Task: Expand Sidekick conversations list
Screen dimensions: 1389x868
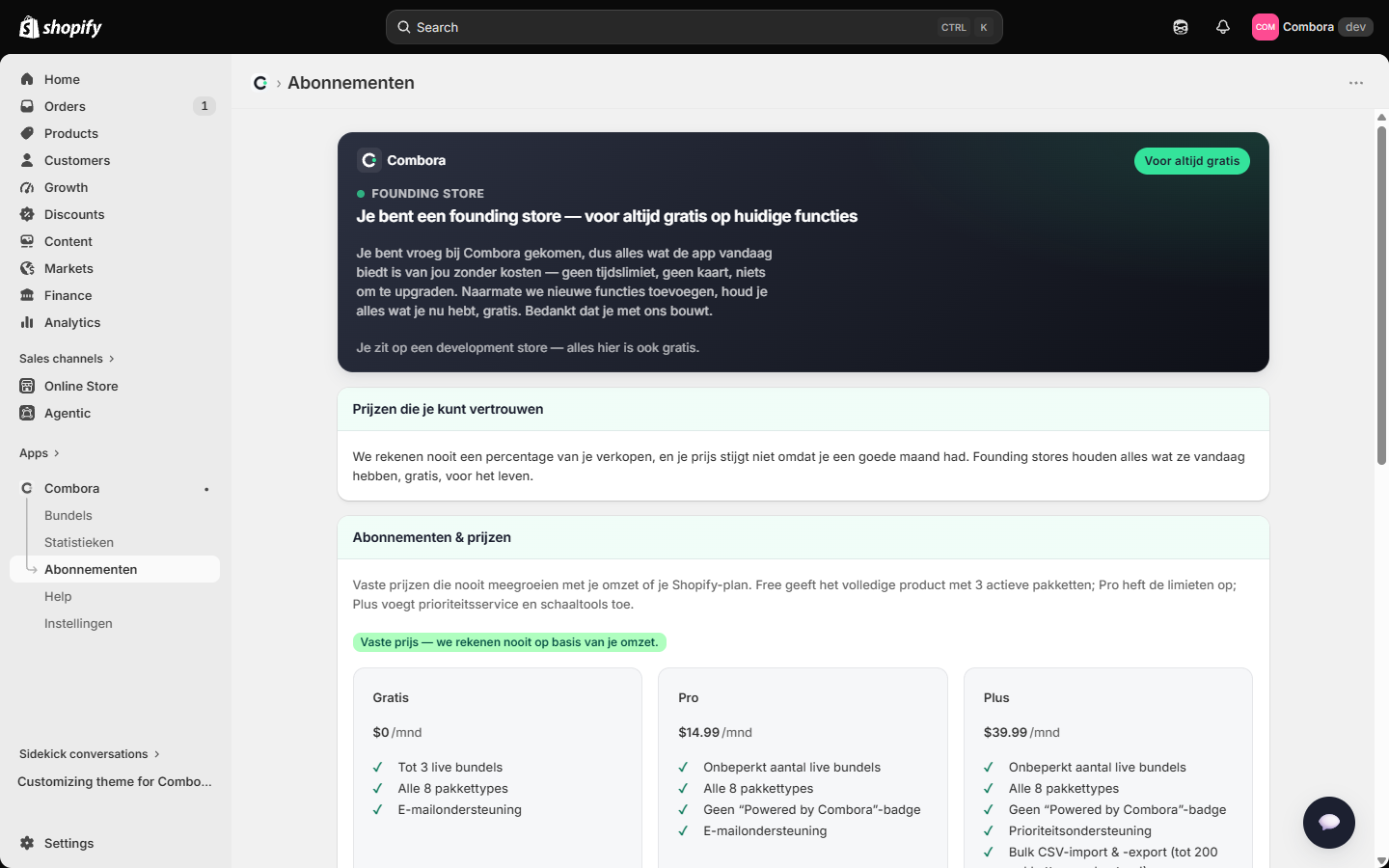Action: pos(90,754)
